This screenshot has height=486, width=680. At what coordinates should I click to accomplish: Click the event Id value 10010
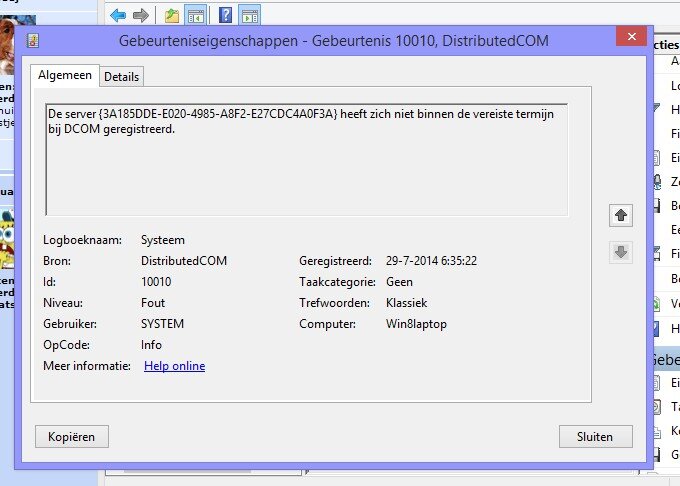(156, 282)
